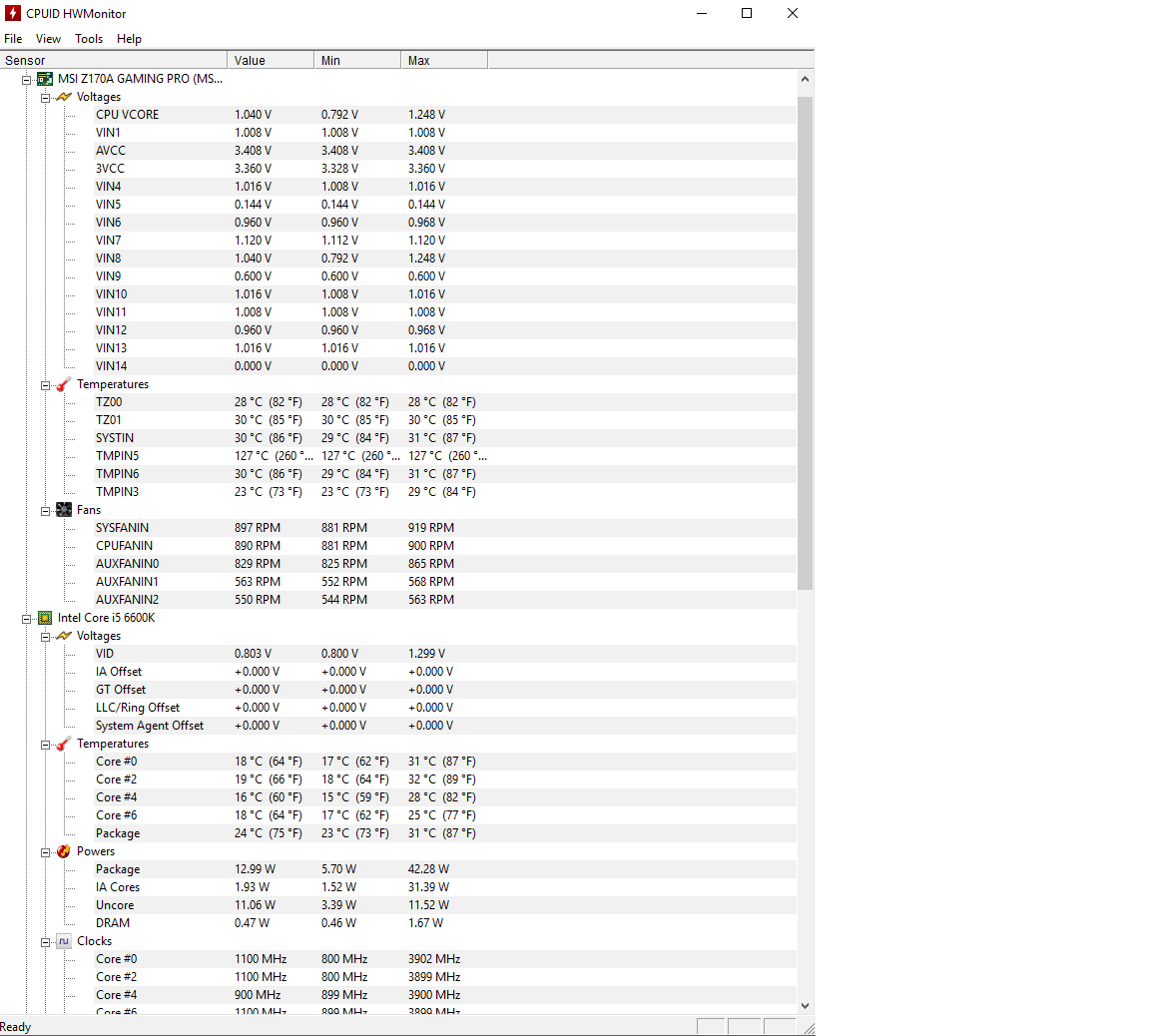Select the VID voltage row
Screen dimensions: 1150x1036
point(445,654)
